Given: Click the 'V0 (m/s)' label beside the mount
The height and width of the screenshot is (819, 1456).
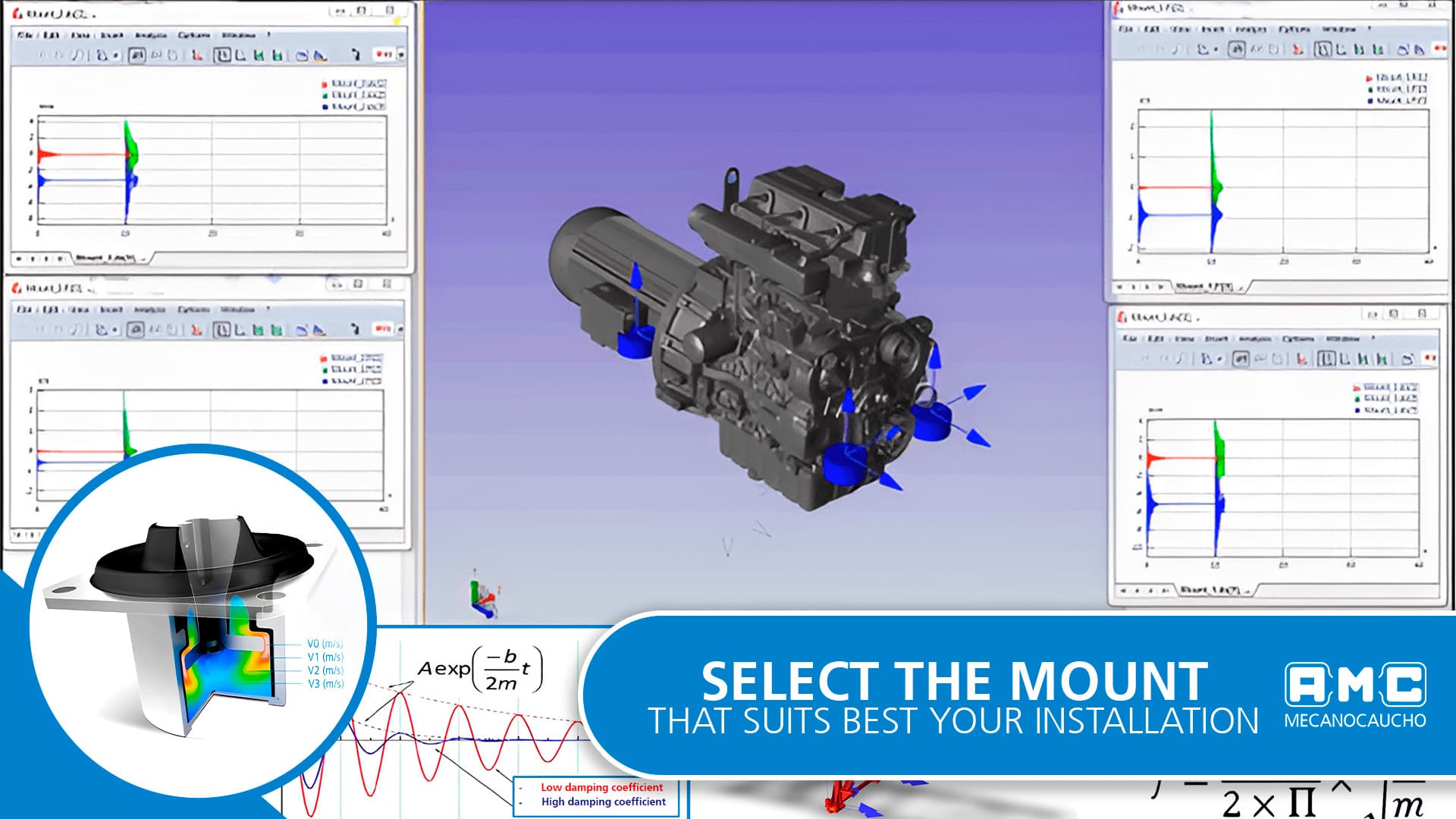Looking at the screenshot, I should click(325, 644).
